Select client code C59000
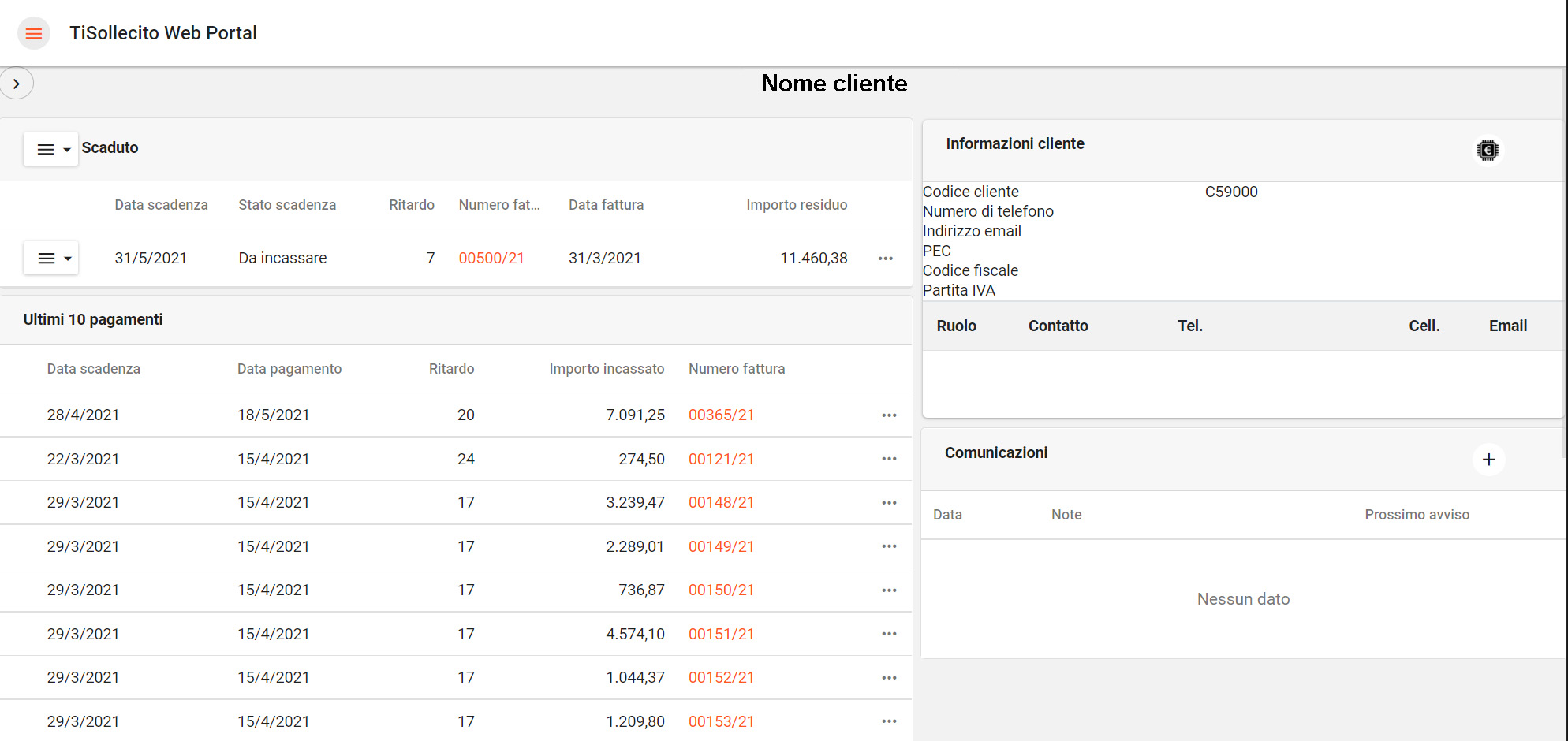Screen dimensions: 1568x741 [x=1230, y=192]
